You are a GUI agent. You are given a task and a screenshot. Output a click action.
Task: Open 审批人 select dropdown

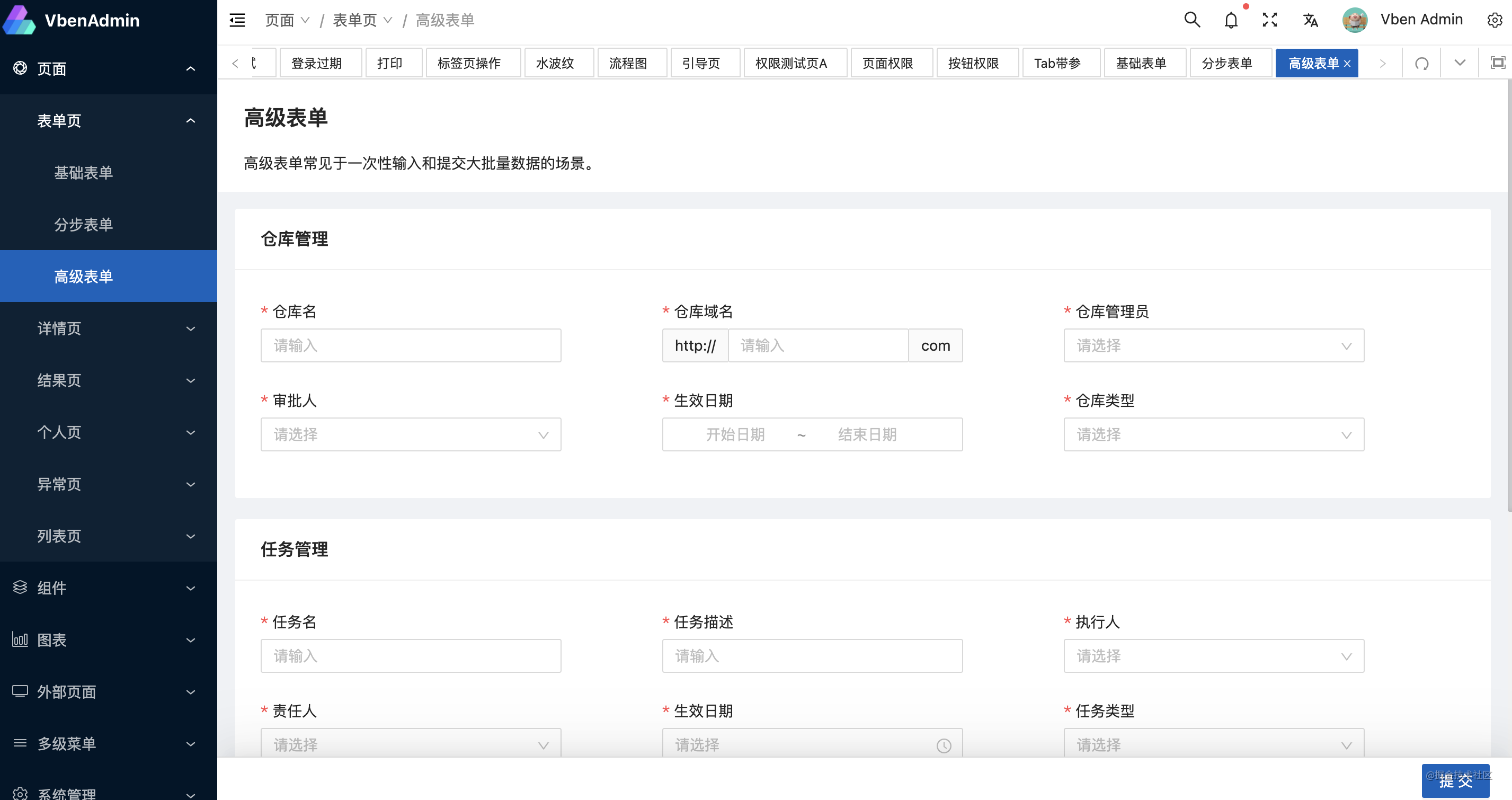(x=410, y=435)
